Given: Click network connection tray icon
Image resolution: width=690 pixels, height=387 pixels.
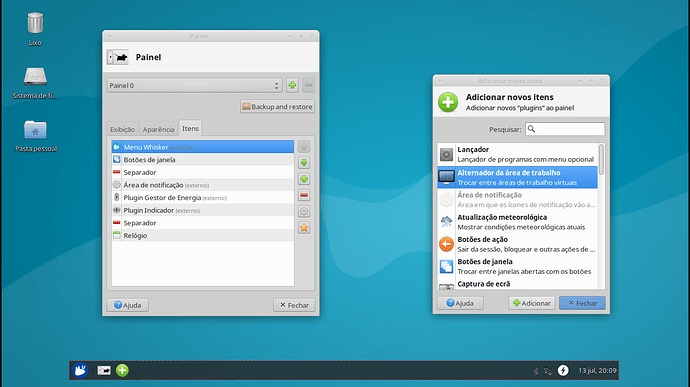Looking at the screenshot, I should click(x=548, y=371).
